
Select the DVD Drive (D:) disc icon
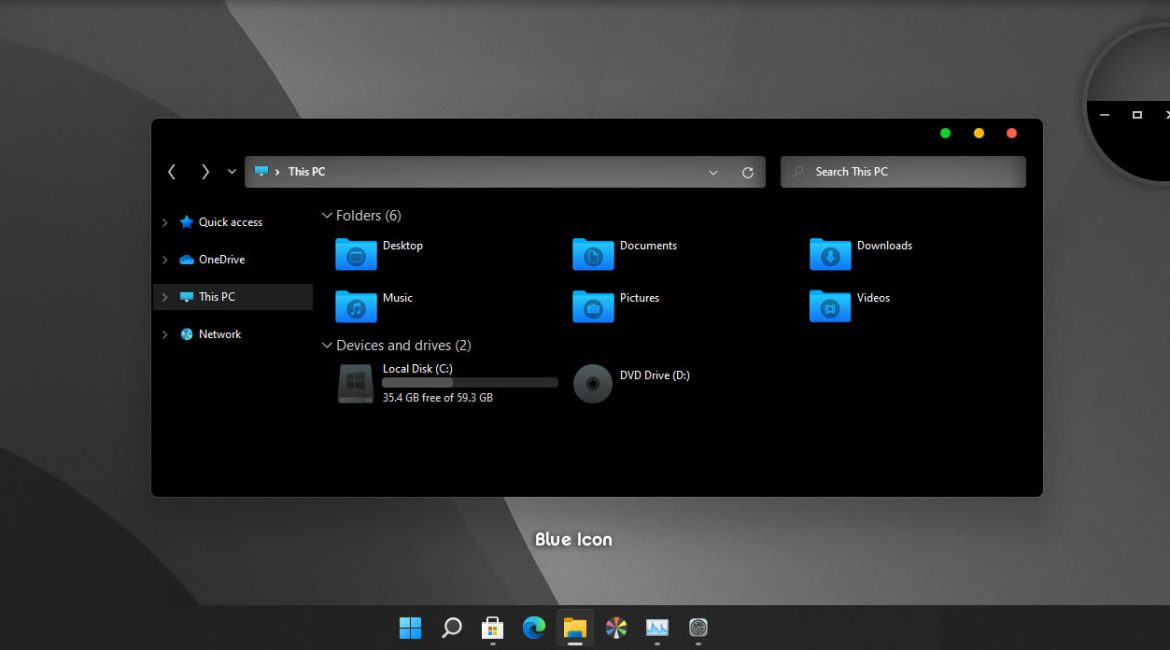(592, 384)
